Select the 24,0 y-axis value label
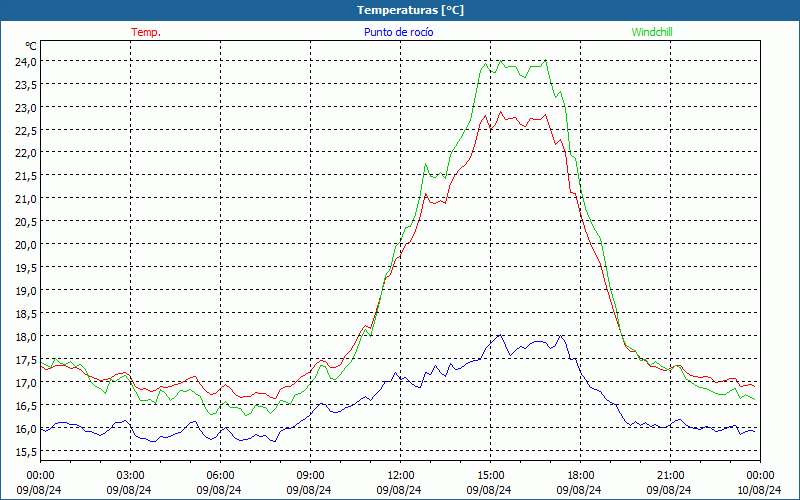This screenshot has height=500, width=800. tap(25, 61)
